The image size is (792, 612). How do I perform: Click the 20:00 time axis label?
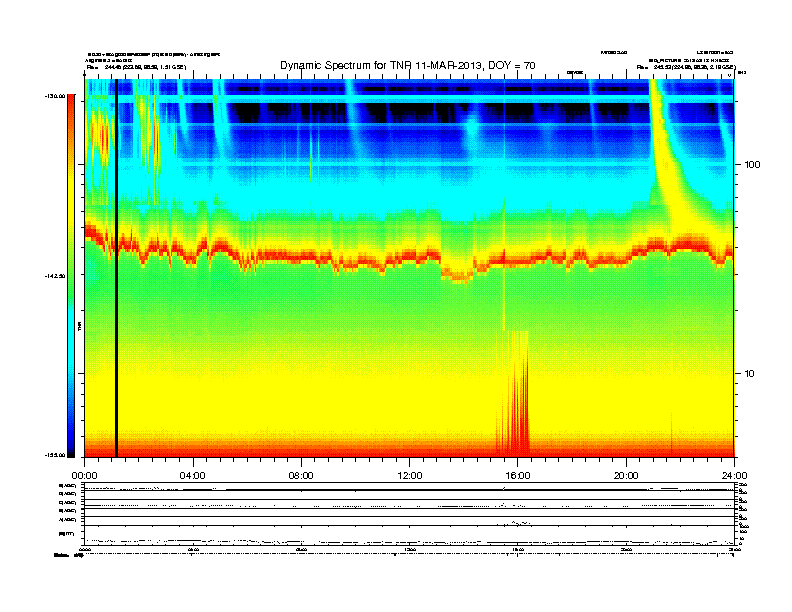point(626,476)
